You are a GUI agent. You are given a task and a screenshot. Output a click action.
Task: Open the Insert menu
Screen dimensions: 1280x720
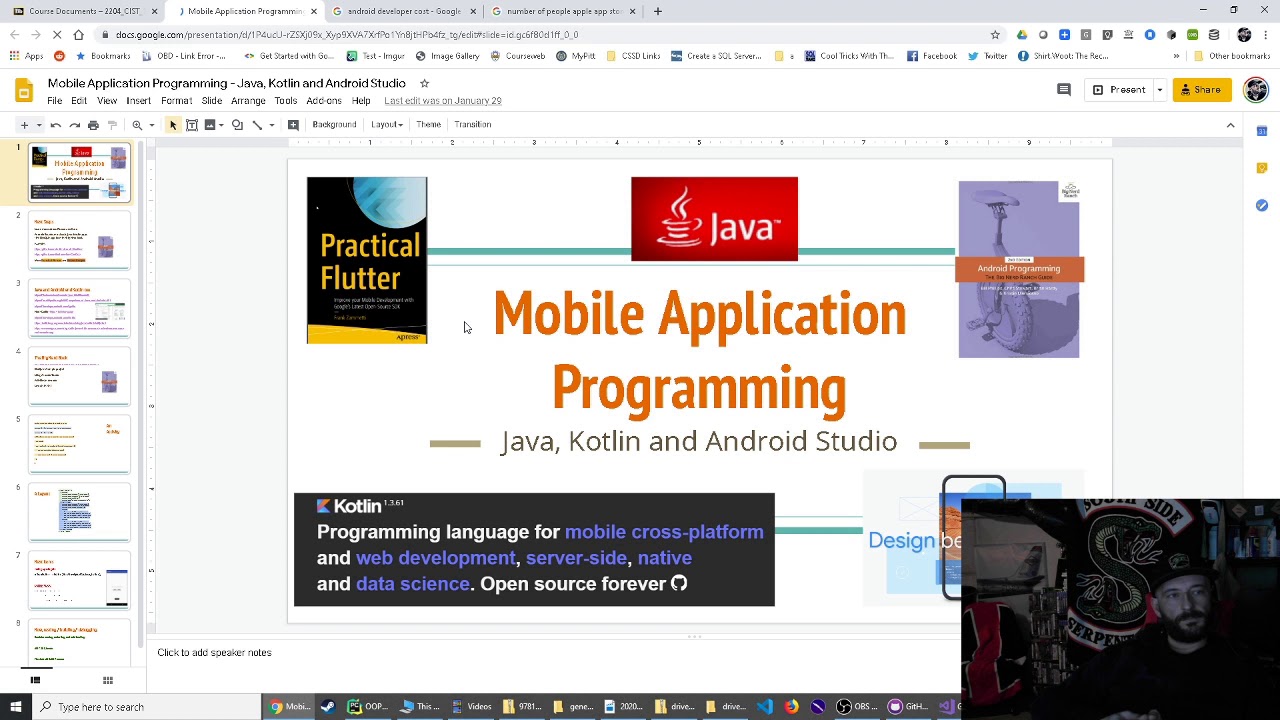pyautogui.click(x=139, y=101)
